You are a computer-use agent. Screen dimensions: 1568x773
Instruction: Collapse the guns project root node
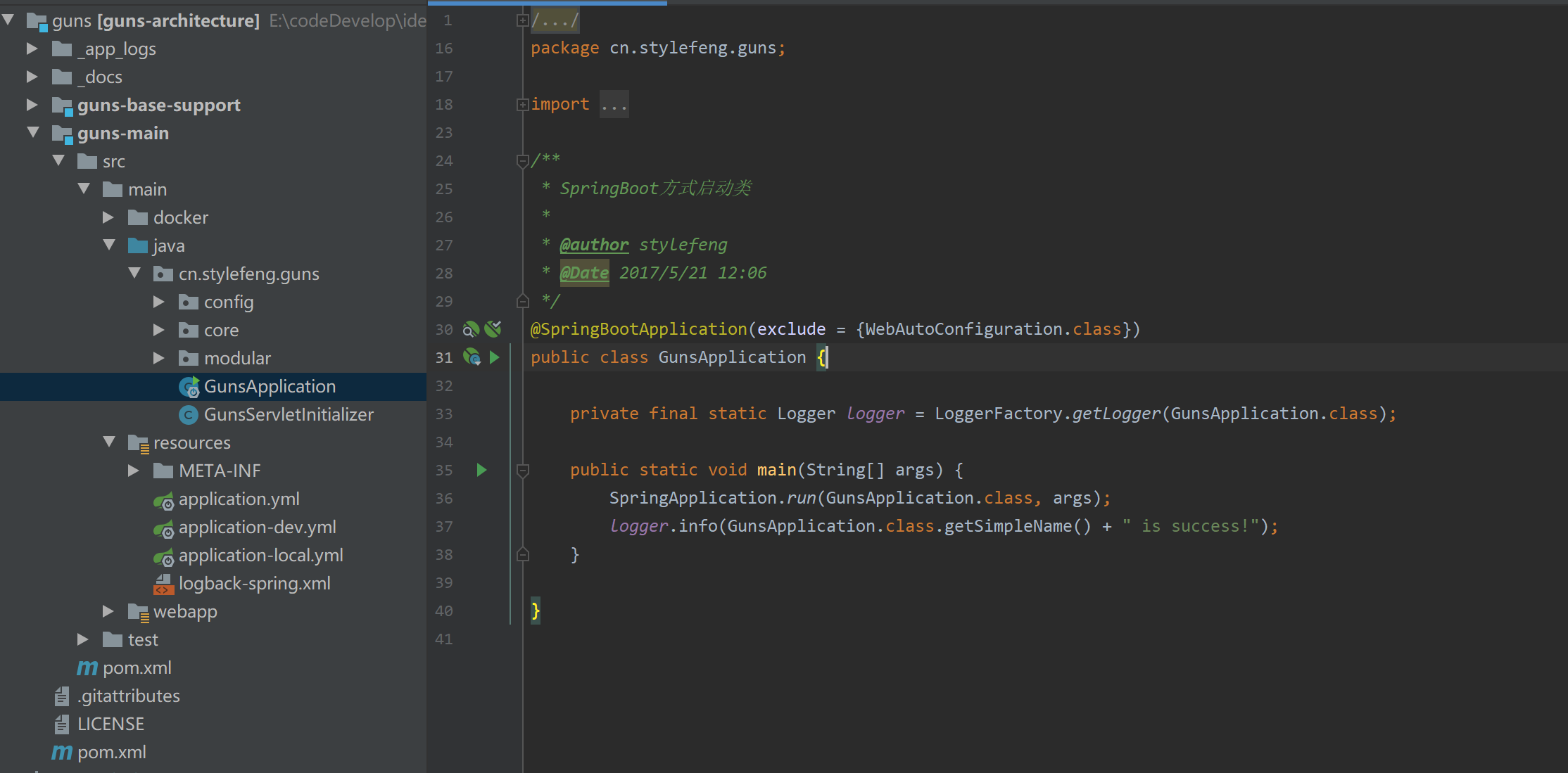pos(8,20)
